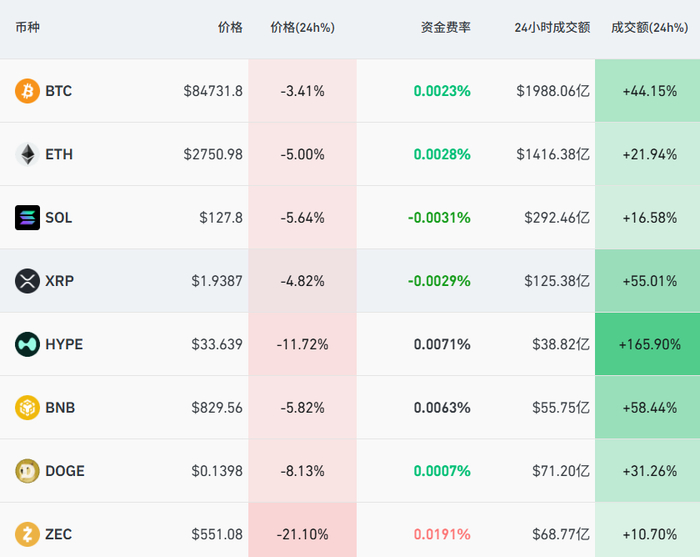This screenshot has width=700, height=557.
Task: Click the SOL Solana coin icon
Action: 27,218
